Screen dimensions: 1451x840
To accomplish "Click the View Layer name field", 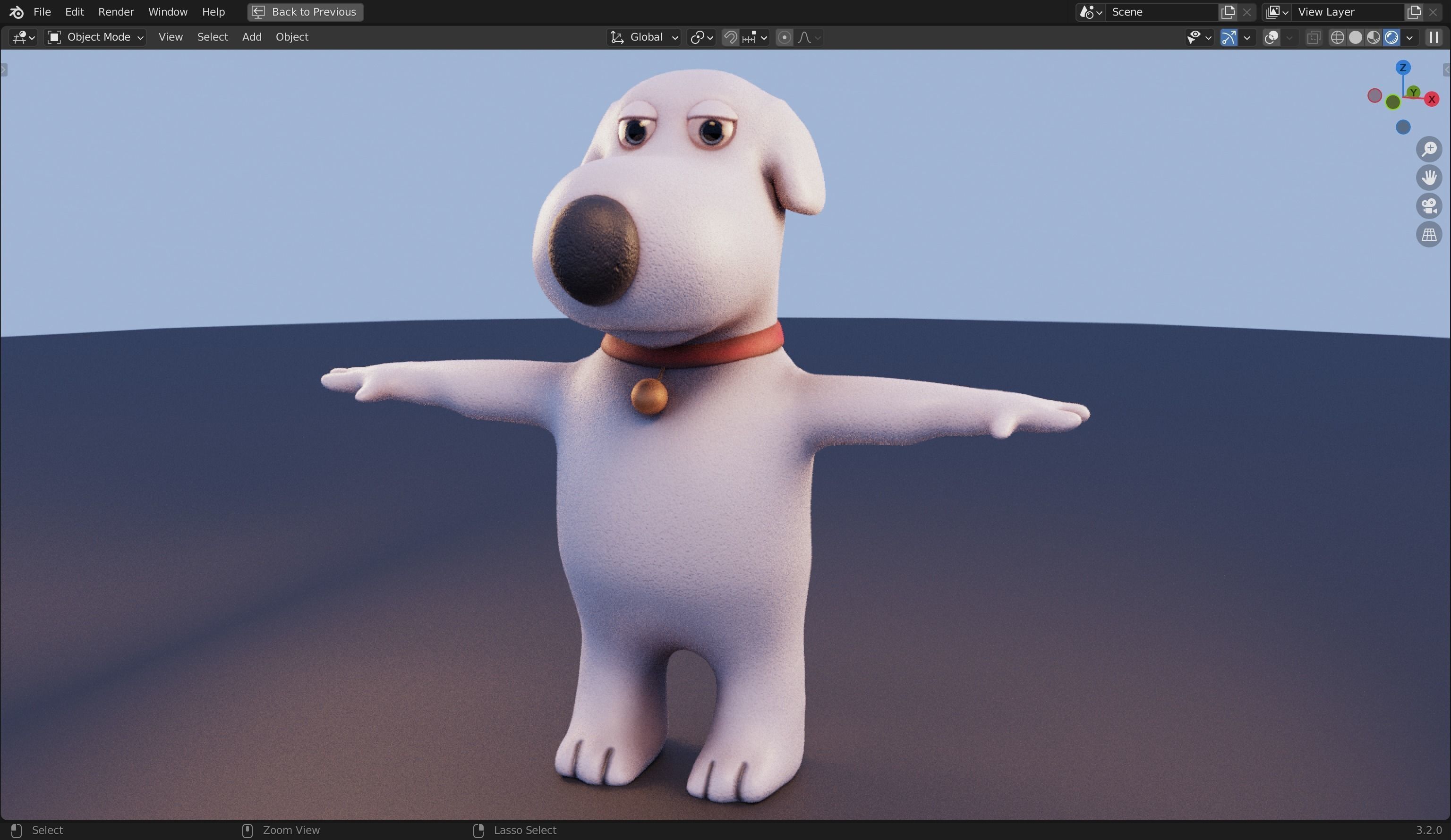I will 1348,12.
